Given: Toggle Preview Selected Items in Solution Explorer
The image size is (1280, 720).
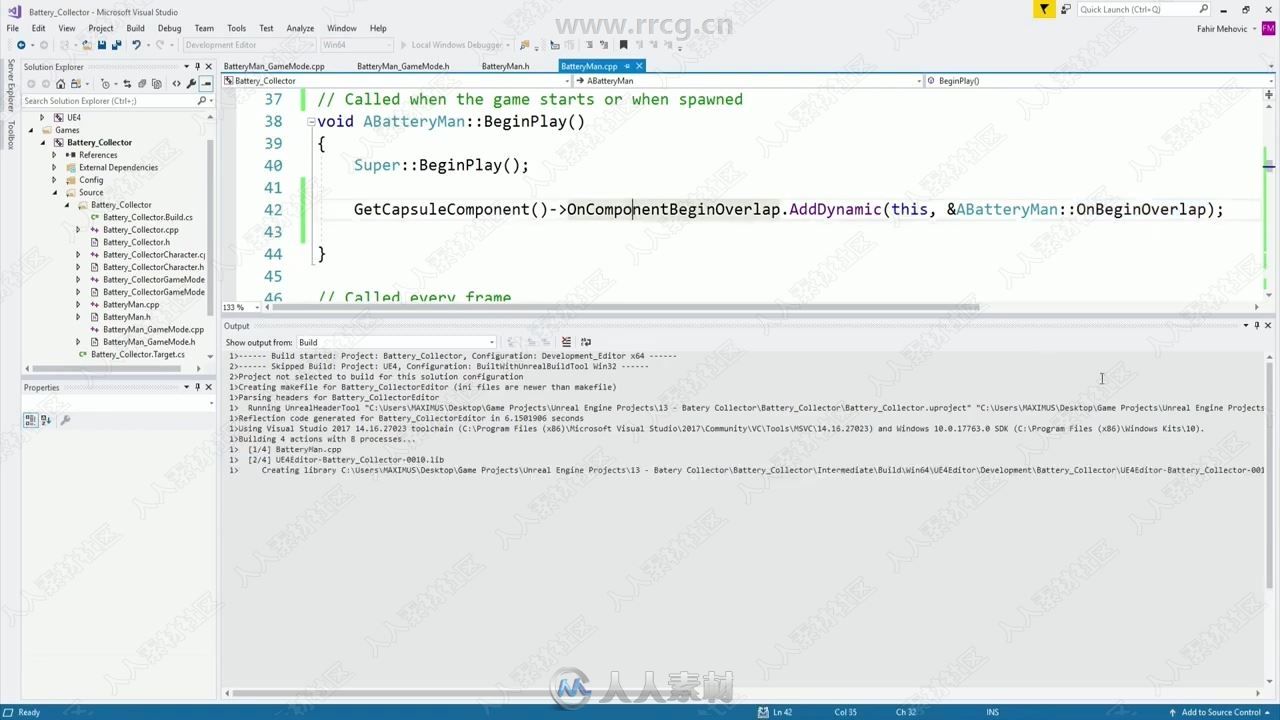Looking at the screenshot, I should 206,84.
